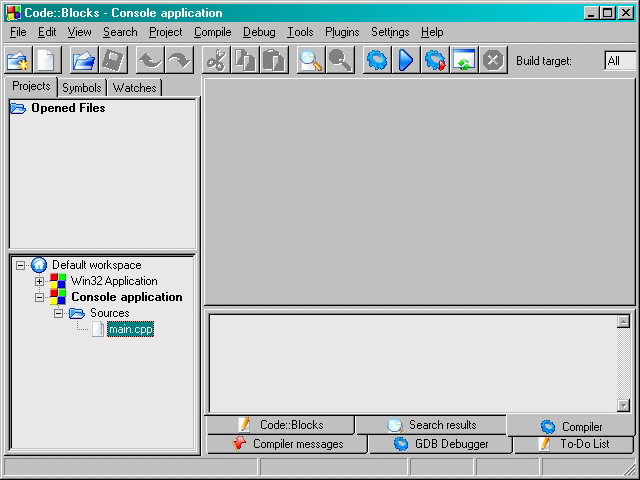This screenshot has width=640, height=480.
Task: Select main.cpp in project tree
Action: point(131,329)
